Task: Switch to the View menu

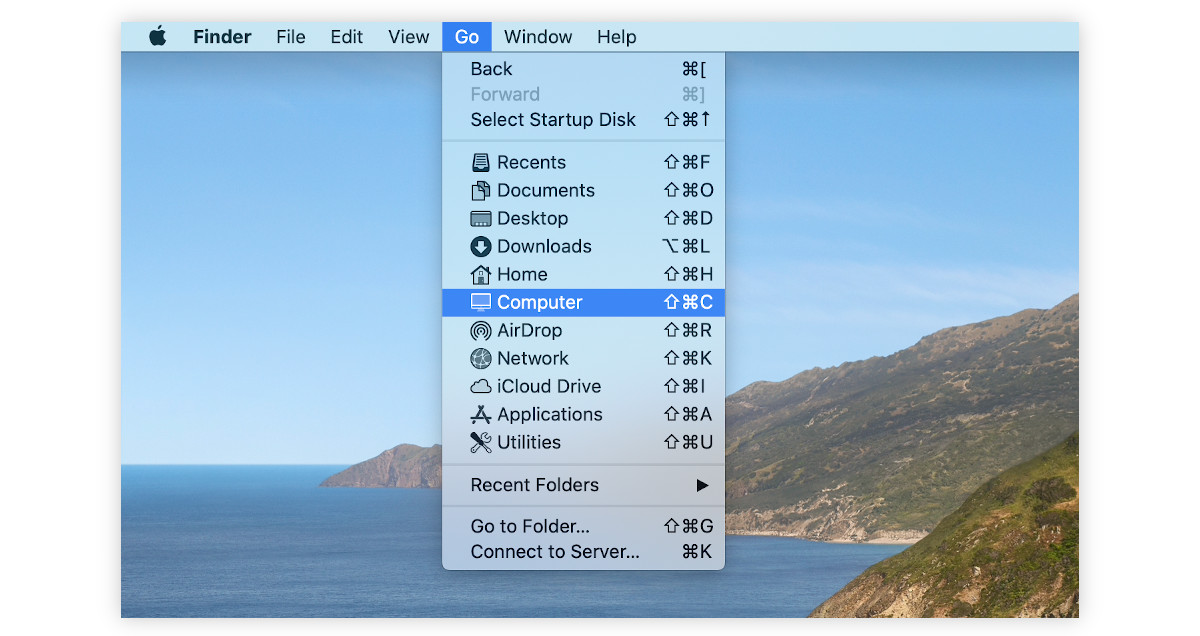Action: coord(408,36)
